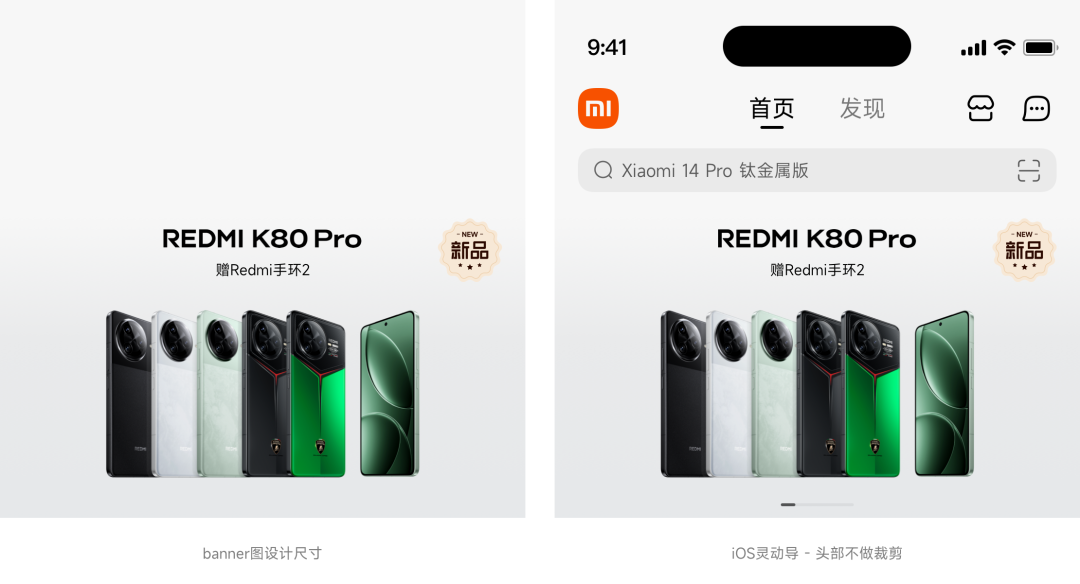Tap the phones image in phone mockup
1080x584 pixels.
coord(817,393)
